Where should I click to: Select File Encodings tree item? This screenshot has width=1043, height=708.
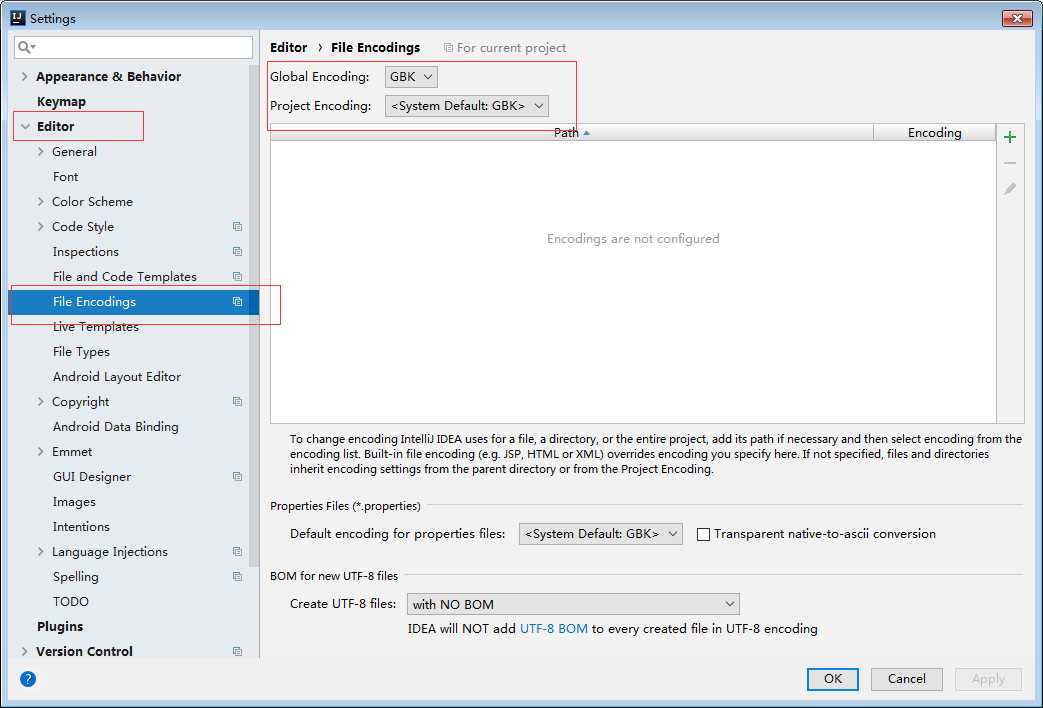pos(133,301)
